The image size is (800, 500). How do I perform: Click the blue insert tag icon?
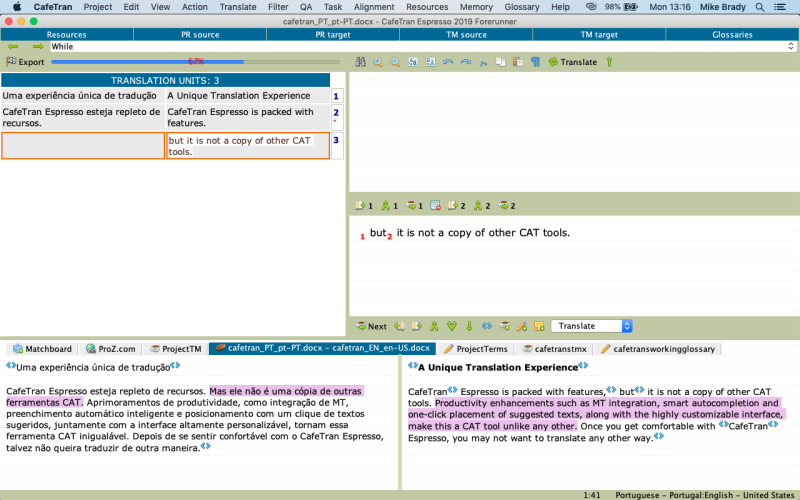click(487, 326)
